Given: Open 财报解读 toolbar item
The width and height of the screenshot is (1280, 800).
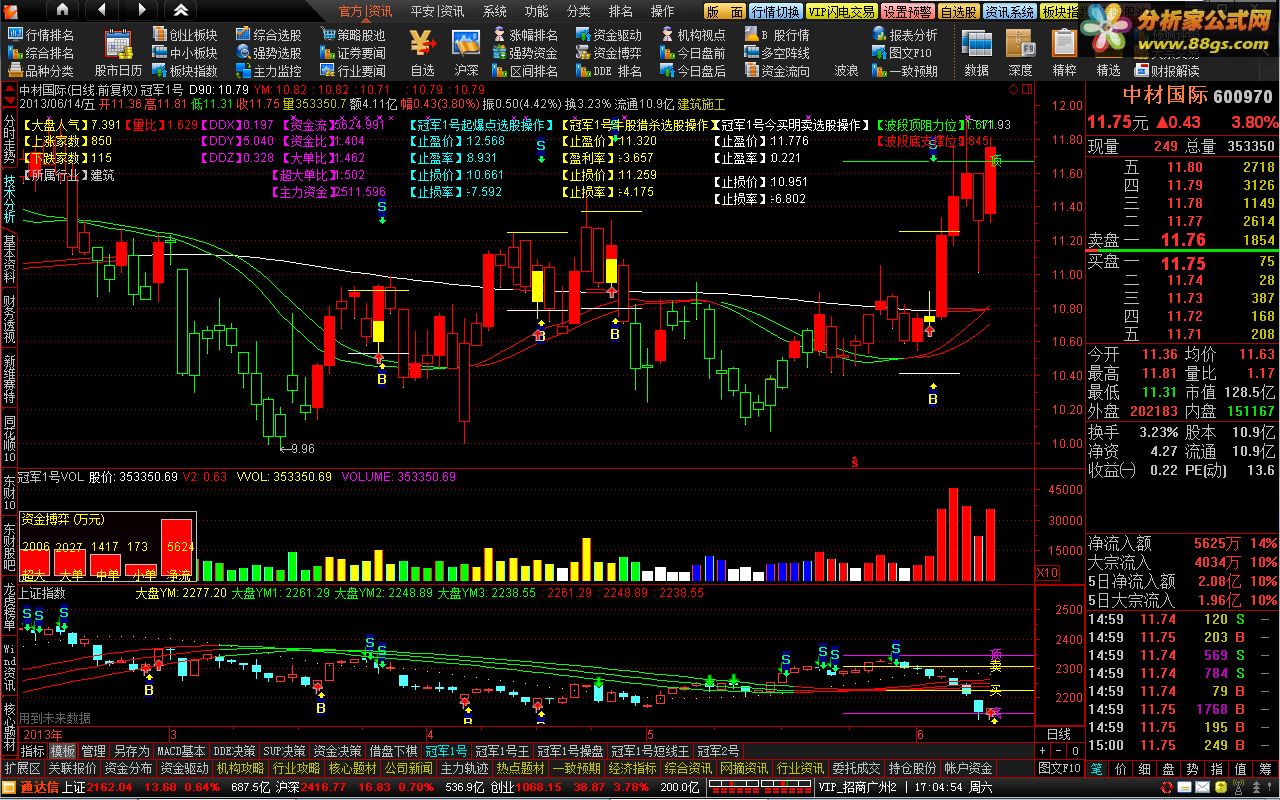Looking at the screenshot, I should pyautogui.click(x=1165, y=71).
